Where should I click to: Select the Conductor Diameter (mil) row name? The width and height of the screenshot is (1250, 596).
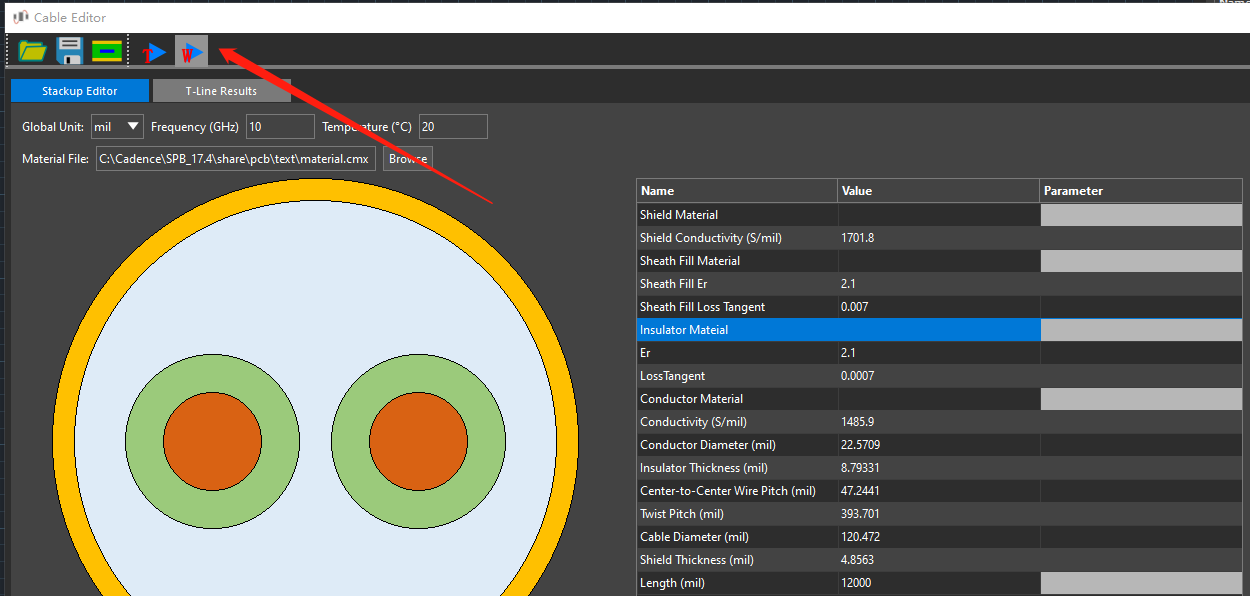tap(708, 445)
